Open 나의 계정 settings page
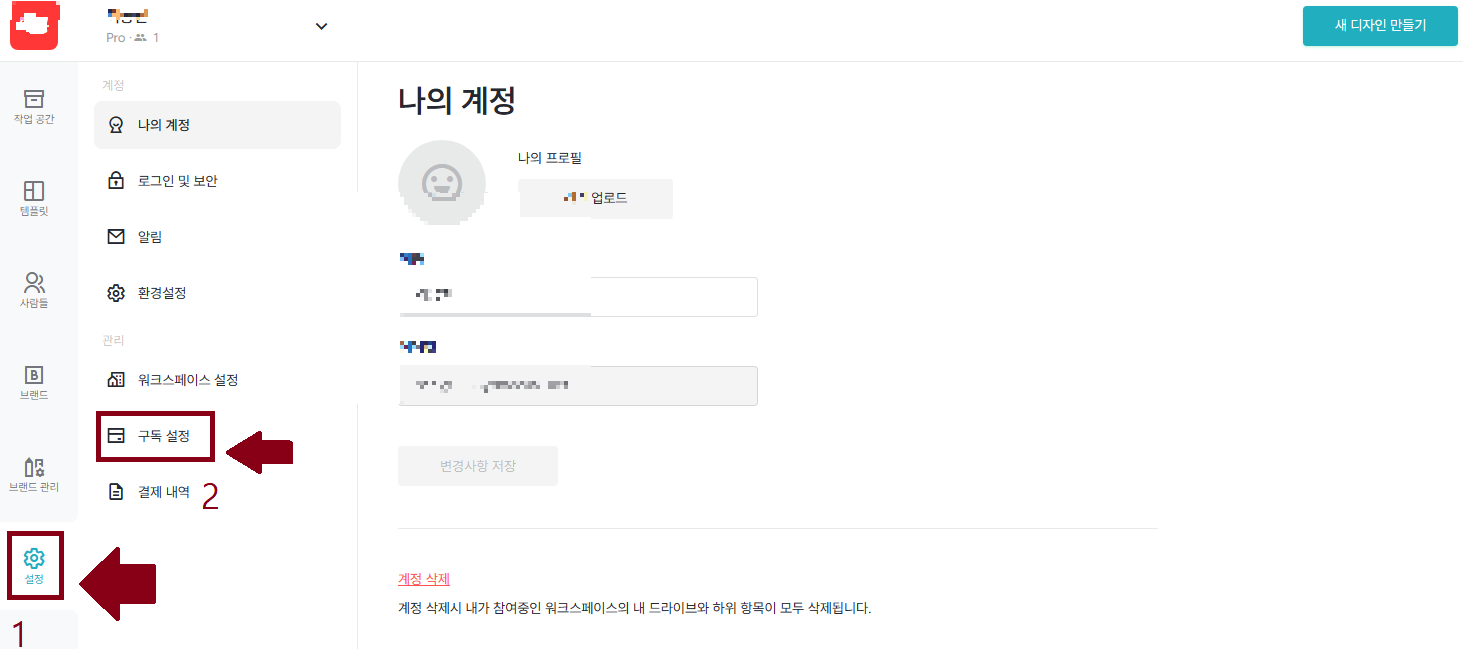The image size is (1463, 649). (x=163, y=124)
